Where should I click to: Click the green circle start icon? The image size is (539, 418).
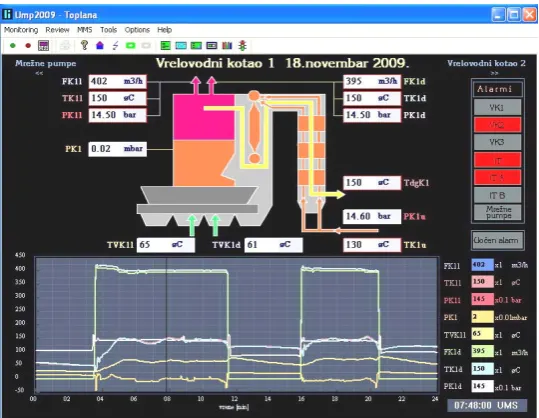point(13,45)
